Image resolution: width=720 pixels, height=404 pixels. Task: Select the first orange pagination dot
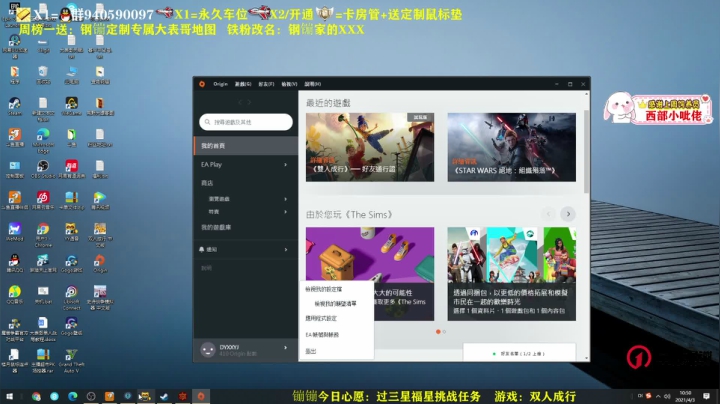click(x=438, y=331)
